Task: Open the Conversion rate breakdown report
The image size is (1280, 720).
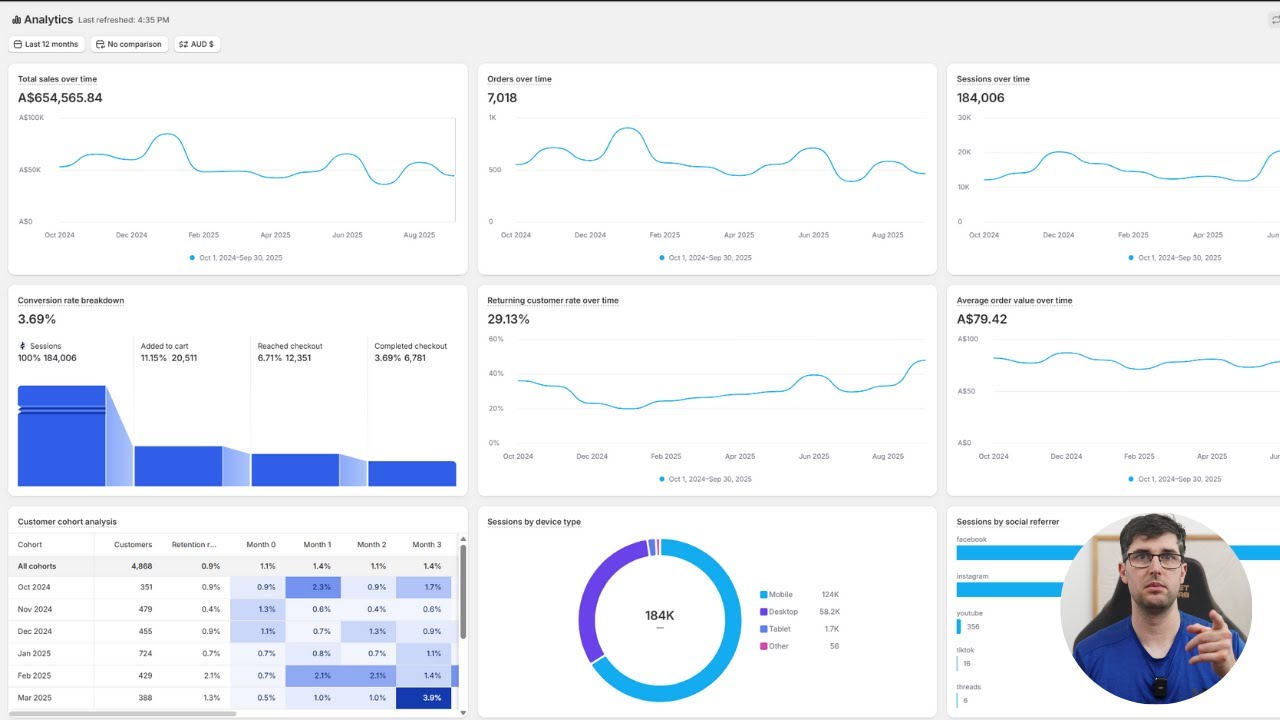Action: tap(71, 300)
